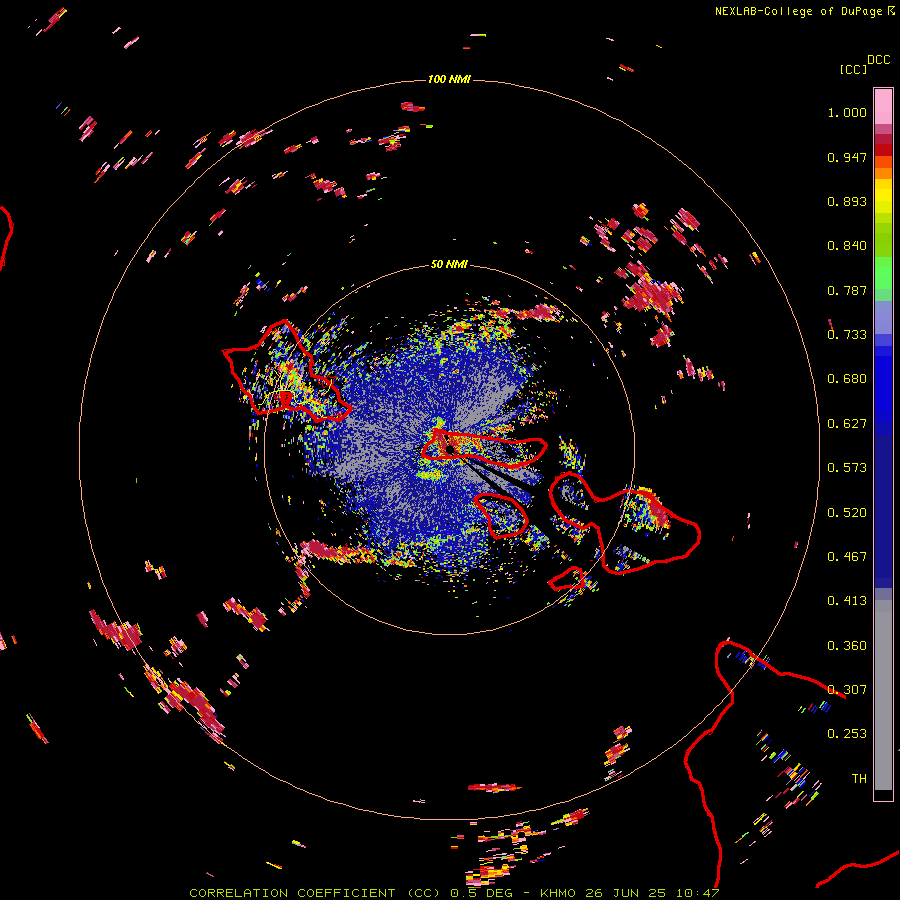Viewport: 900px width, 900px height.
Task: Click the 0.787 scale value
Action: [847, 290]
